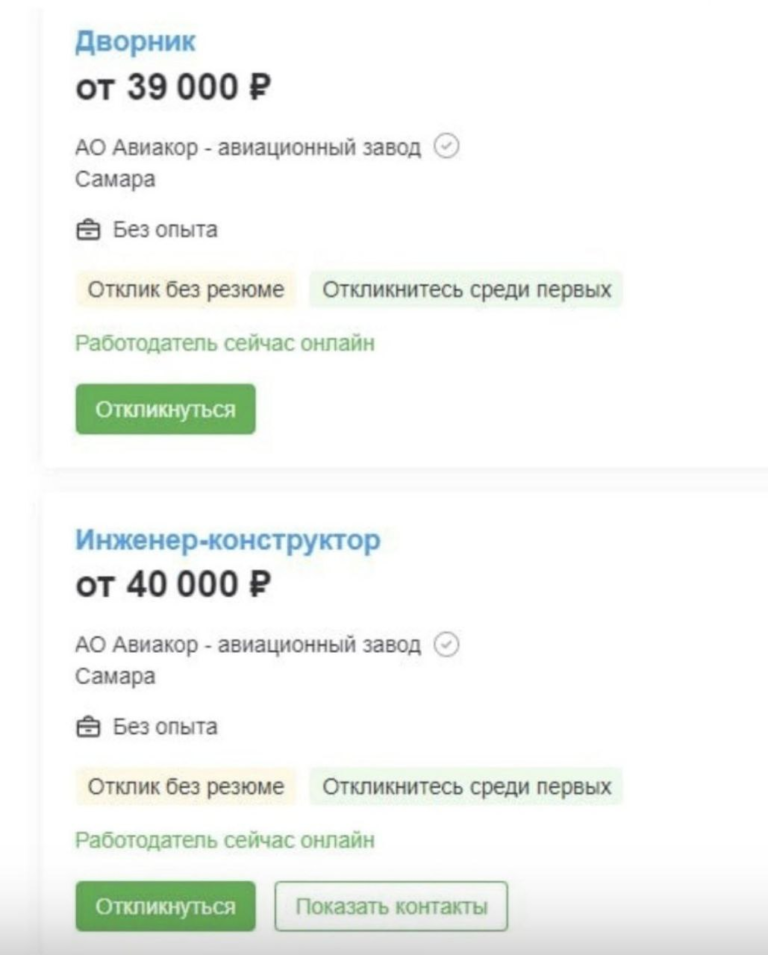Select Отклик без резюме tag in Инженер-конструктор listing

click(186, 786)
